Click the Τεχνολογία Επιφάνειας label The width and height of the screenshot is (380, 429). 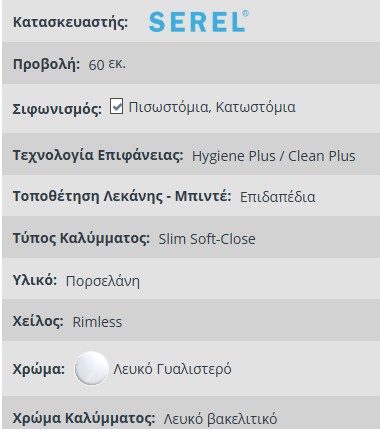pyautogui.click(x=98, y=155)
